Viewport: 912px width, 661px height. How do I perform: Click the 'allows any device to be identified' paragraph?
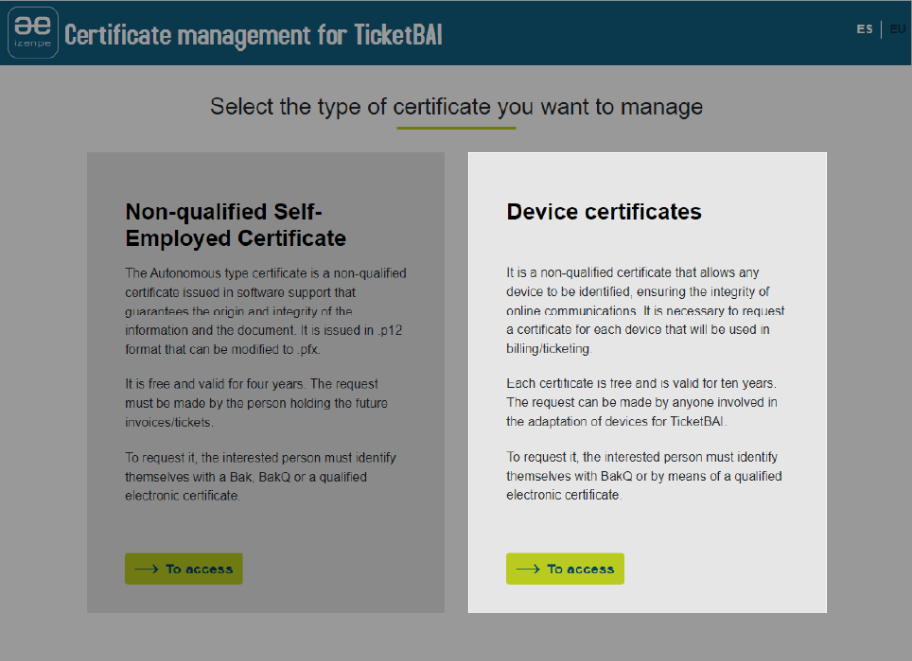pos(638,310)
